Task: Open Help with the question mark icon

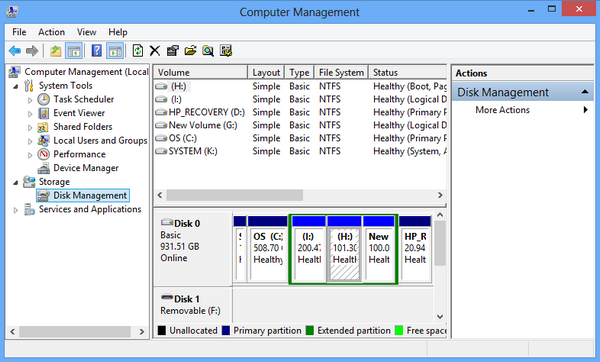Action: point(96,51)
